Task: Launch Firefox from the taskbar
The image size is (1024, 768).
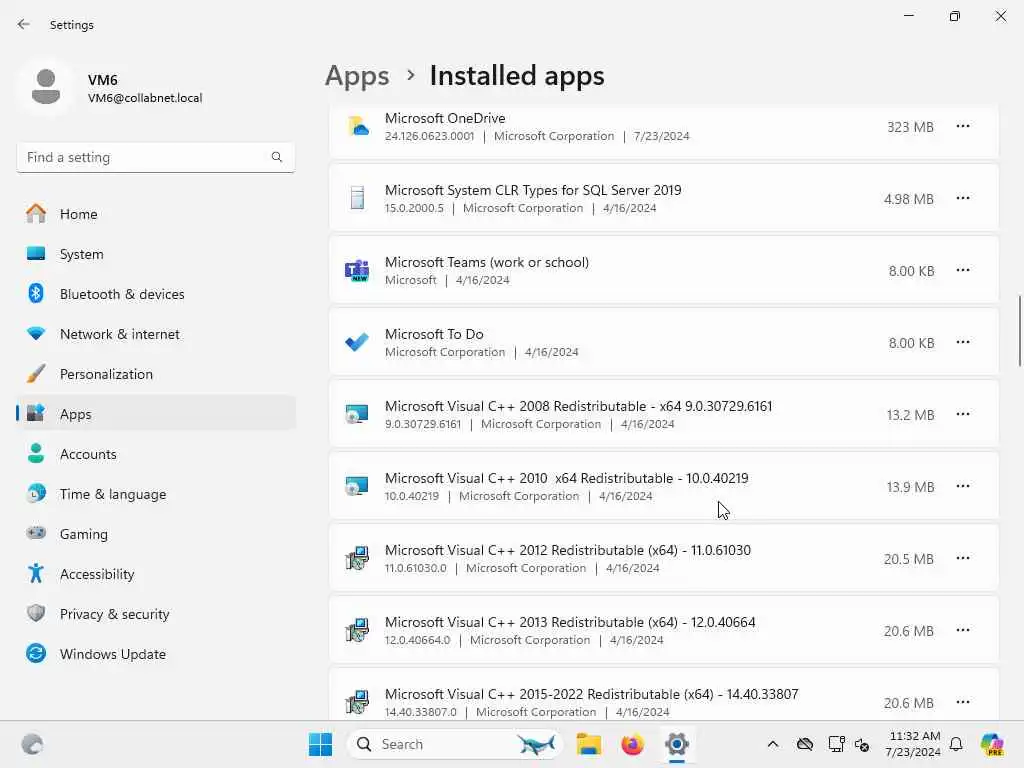Action: tap(632, 744)
